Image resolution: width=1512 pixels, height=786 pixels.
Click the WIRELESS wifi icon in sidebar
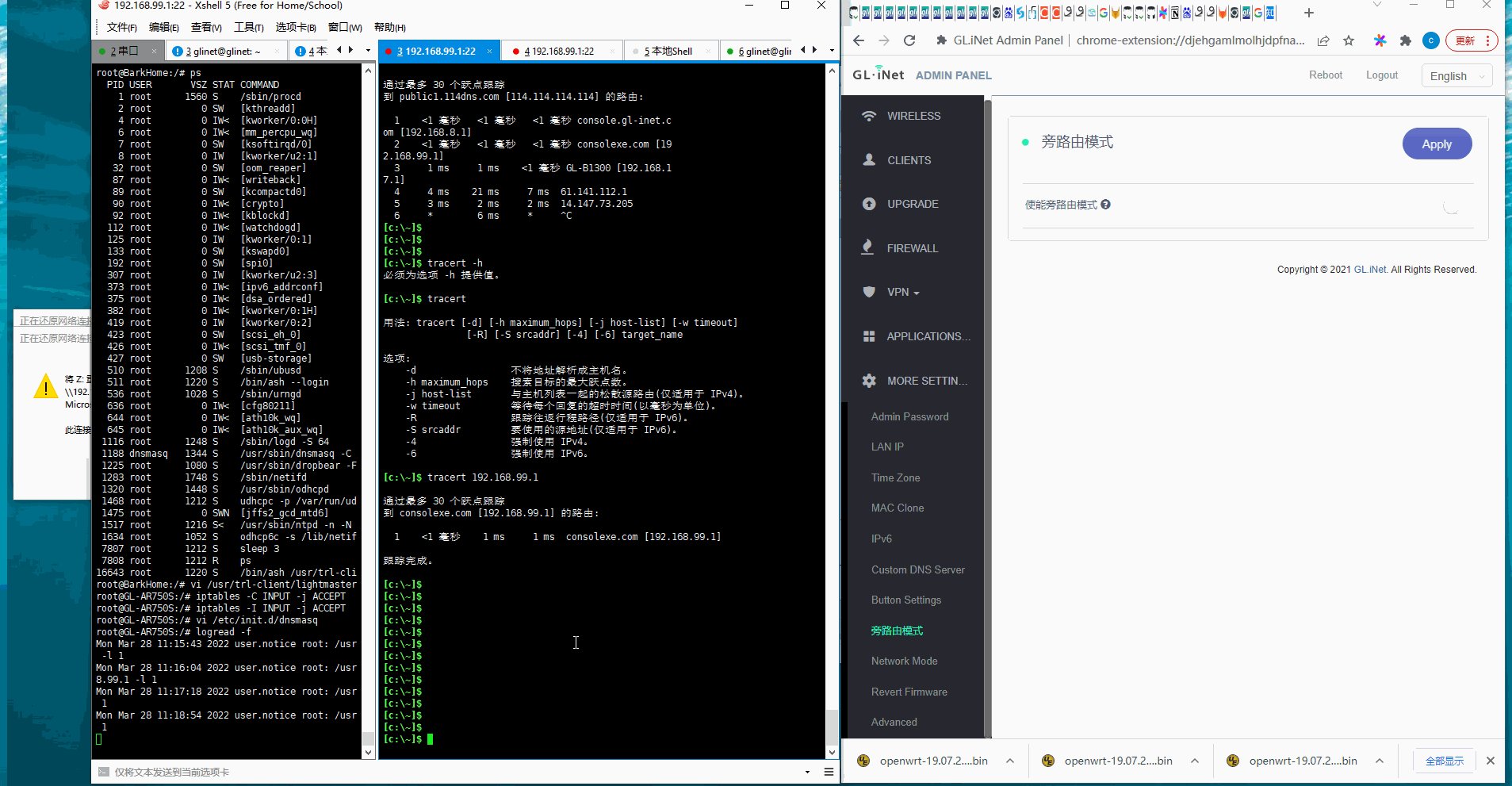click(x=869, y=116)
